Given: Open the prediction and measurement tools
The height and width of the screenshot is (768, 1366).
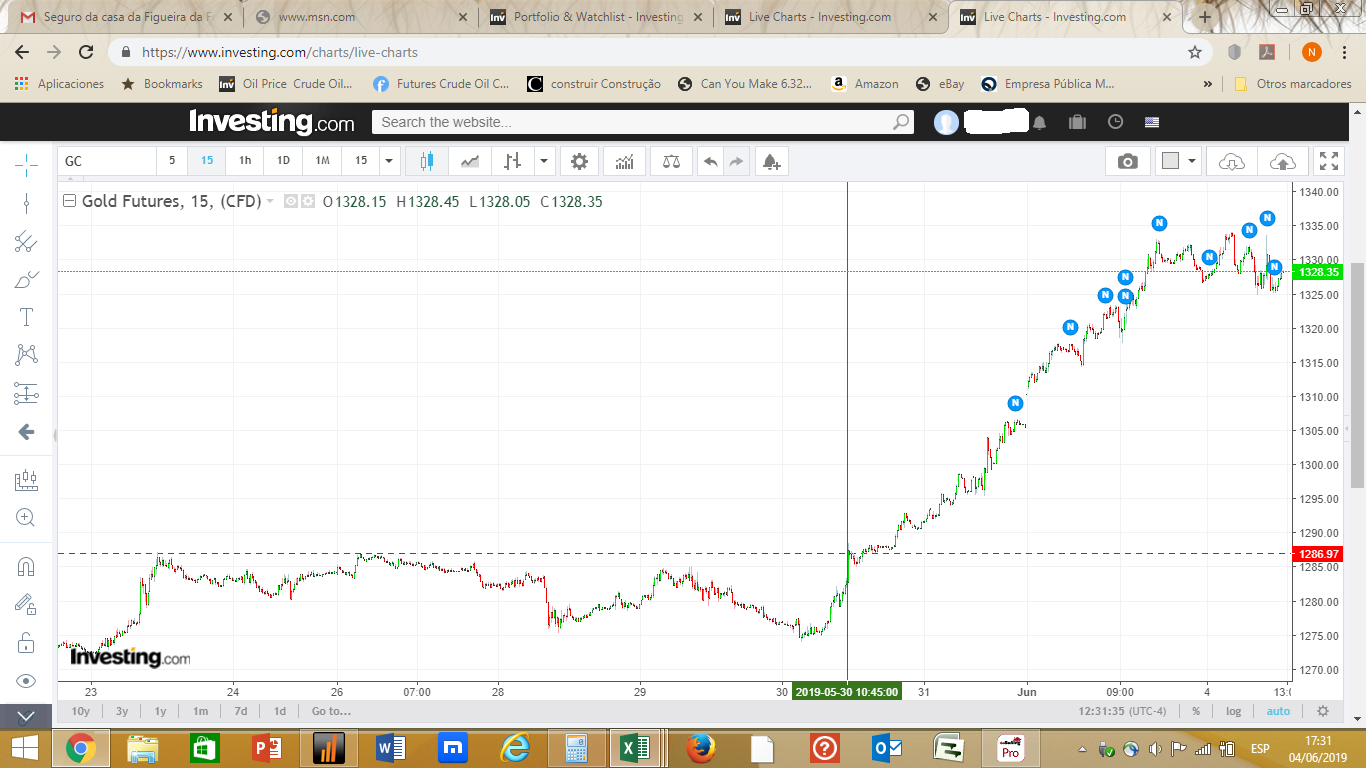Looking at the screenshot, I should click(26, 393).
